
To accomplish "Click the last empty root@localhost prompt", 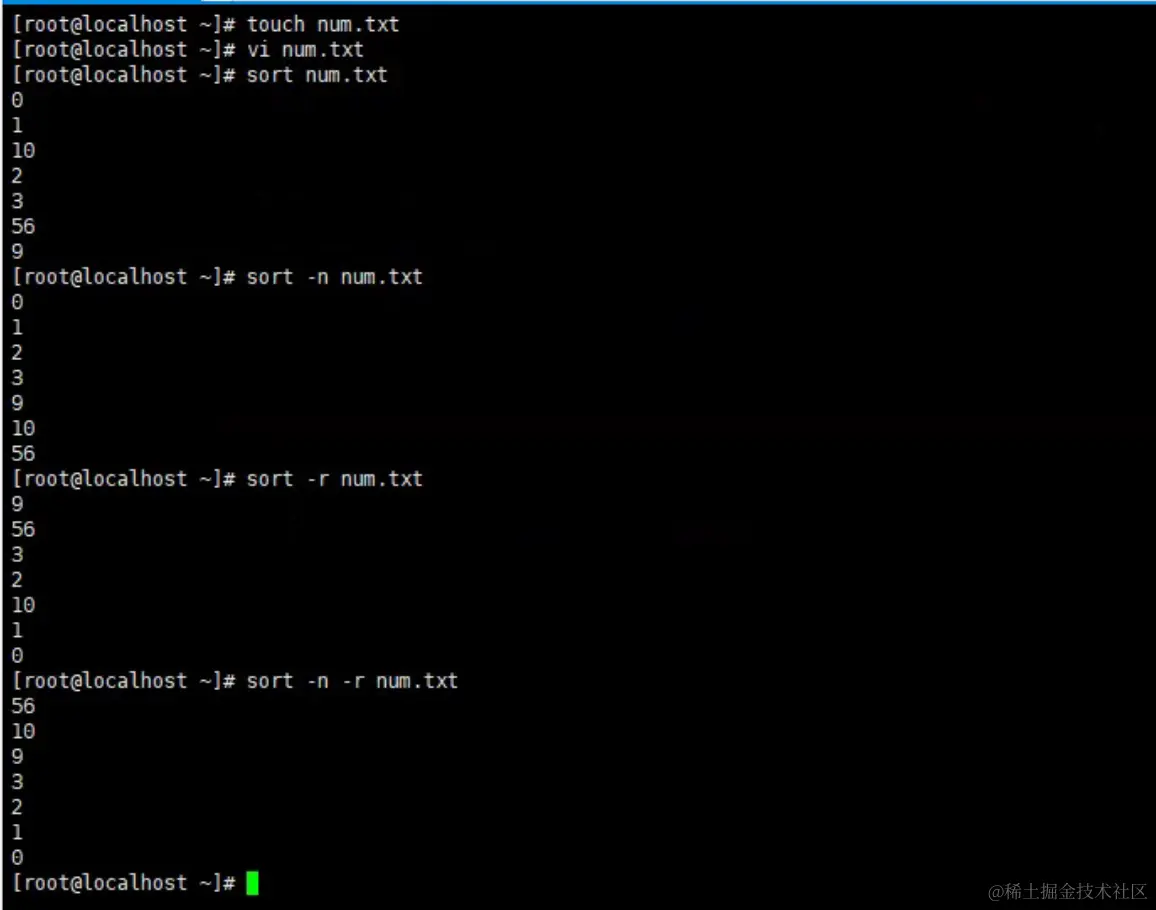I will [x=123, y=883].
